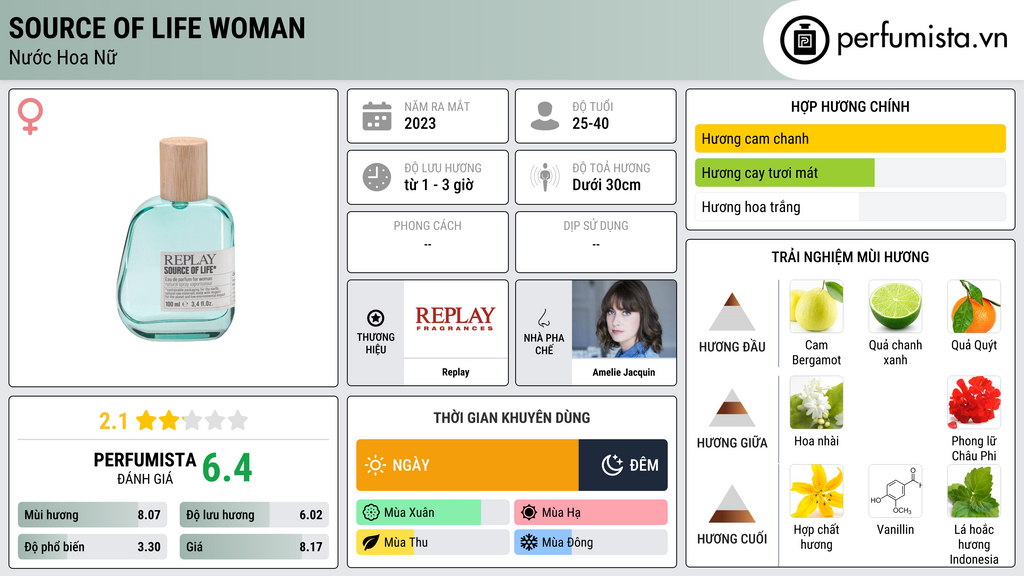The width and height of the screenshot is (1024, 576).
Task: Open perfumer Amelie Jacquin's photo
Action: [624, 319]
